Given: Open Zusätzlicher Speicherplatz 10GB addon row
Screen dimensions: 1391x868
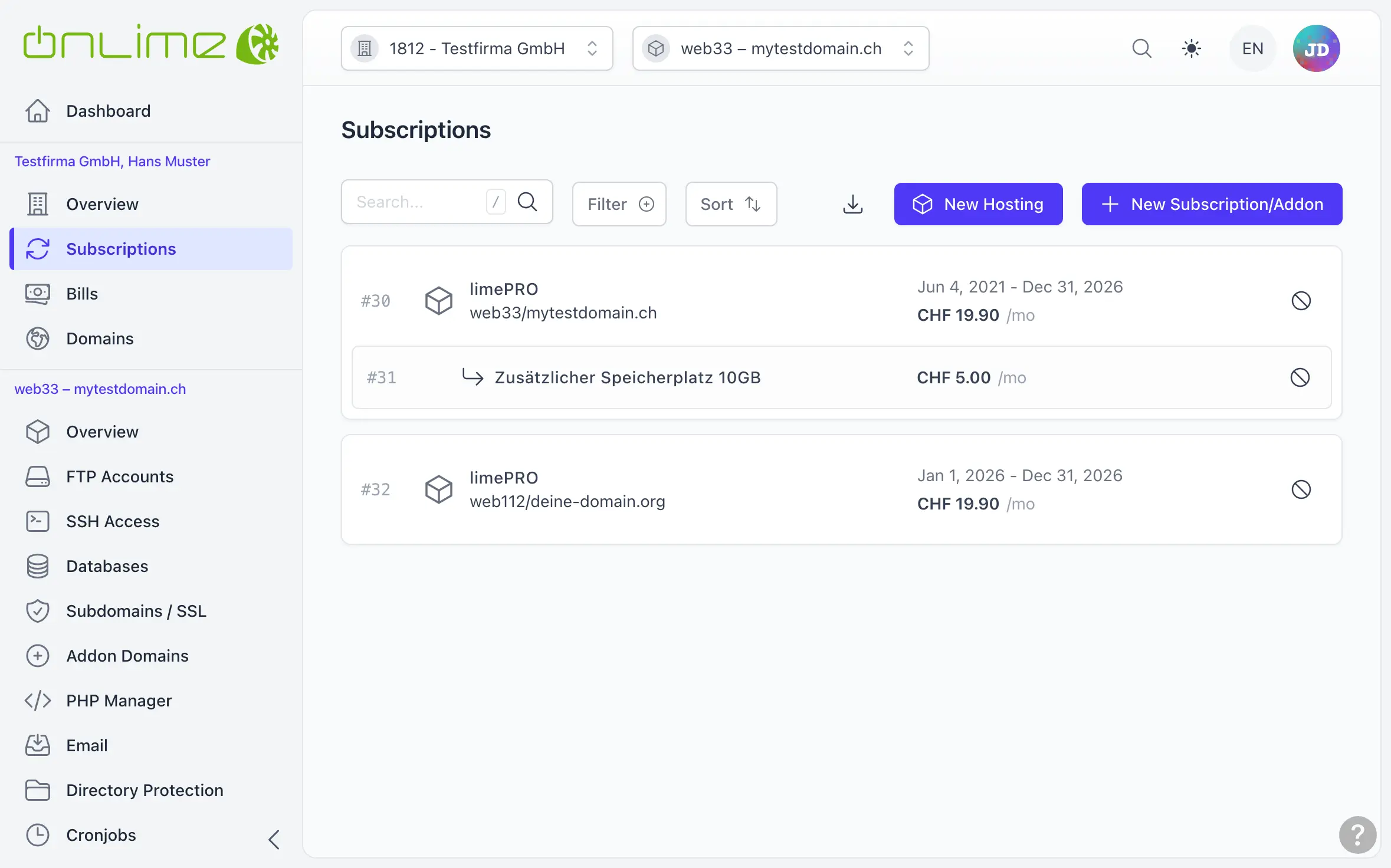Looking at the screenshot, I should 841,377.
